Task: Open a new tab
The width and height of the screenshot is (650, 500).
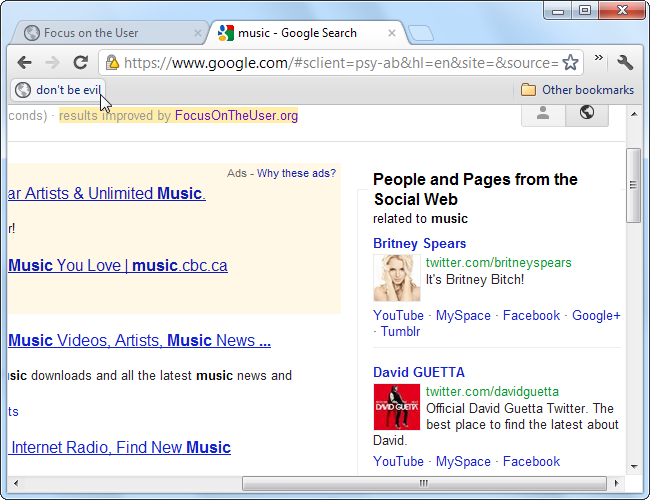Action: tap(421, 33)
